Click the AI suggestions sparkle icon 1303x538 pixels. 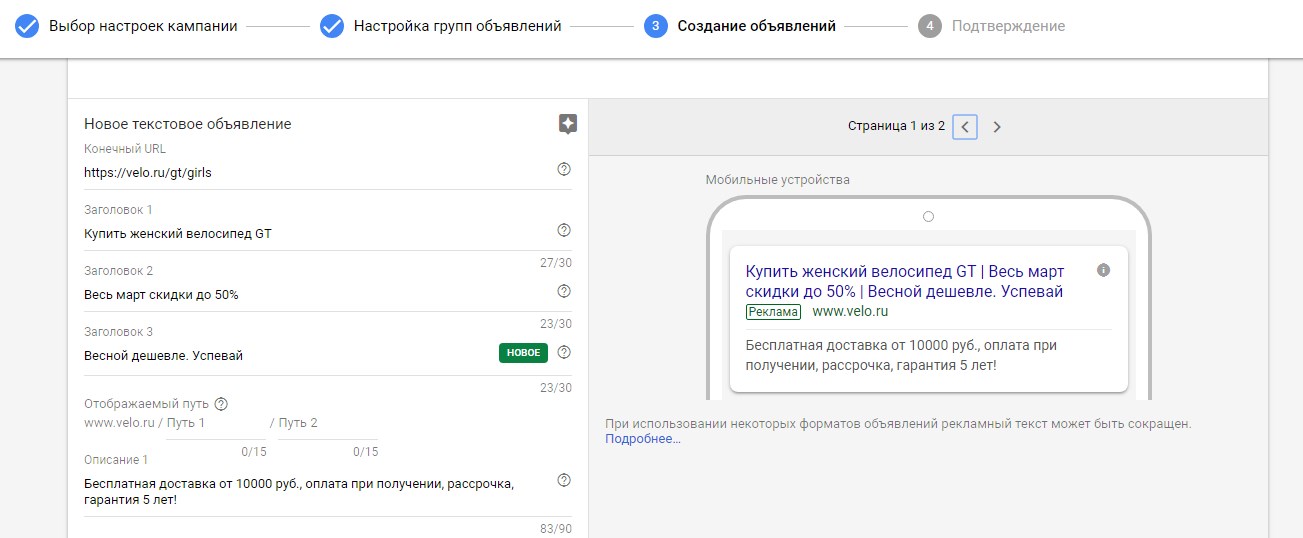tap(568, 124)
